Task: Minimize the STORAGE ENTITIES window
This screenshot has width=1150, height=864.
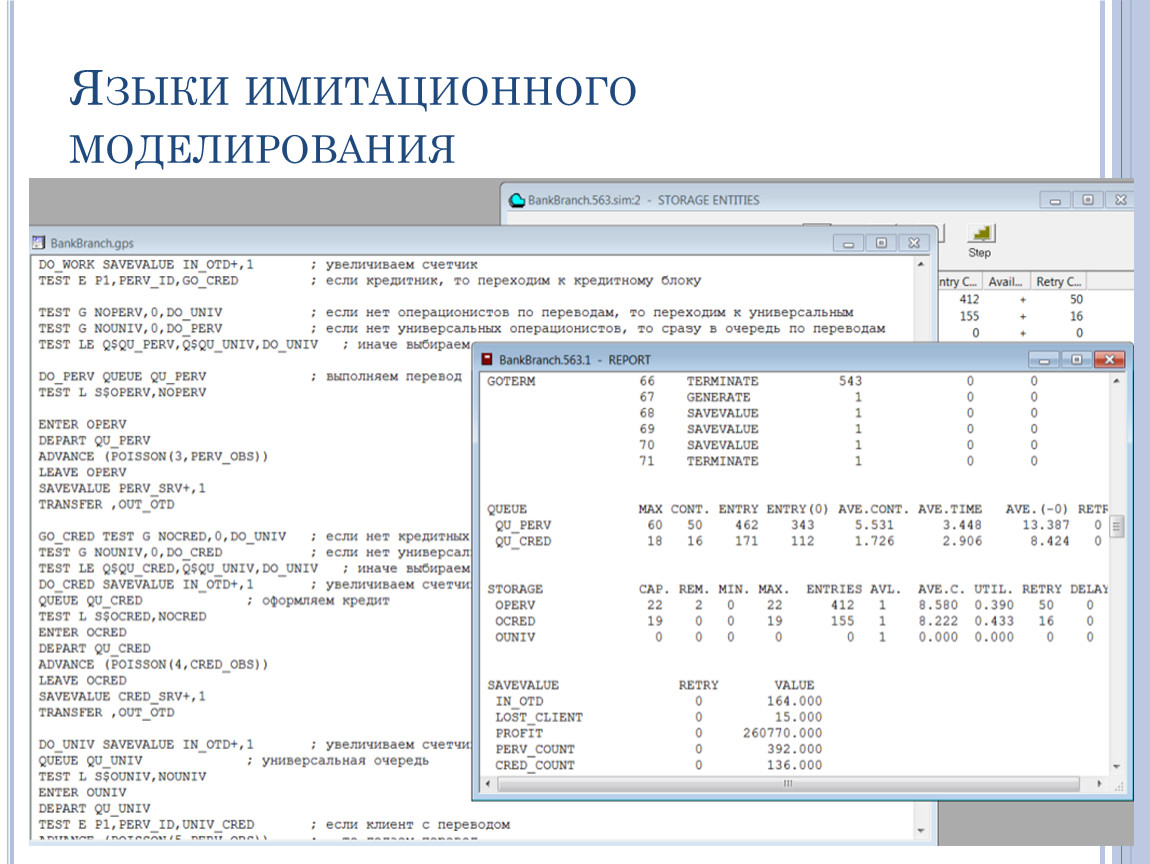Action: 1055,199
